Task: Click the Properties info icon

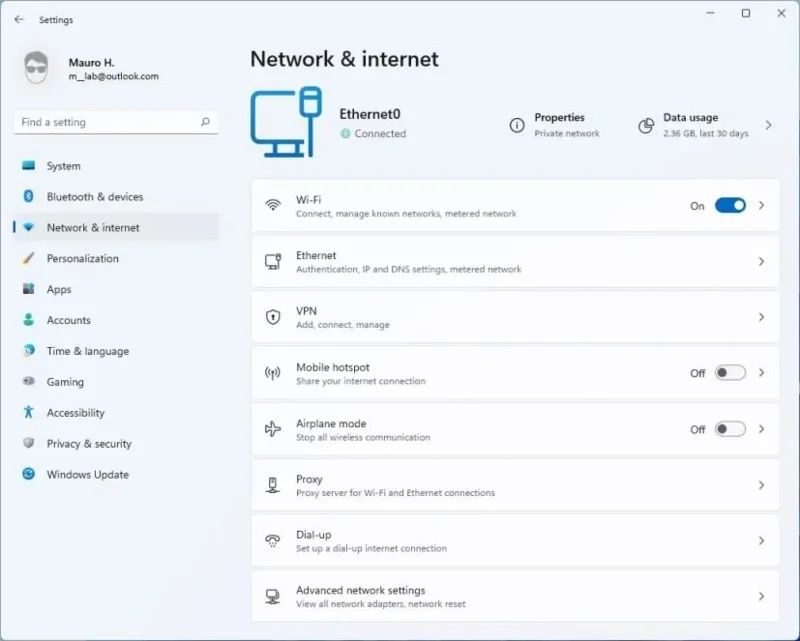Action: pos(517,125)
